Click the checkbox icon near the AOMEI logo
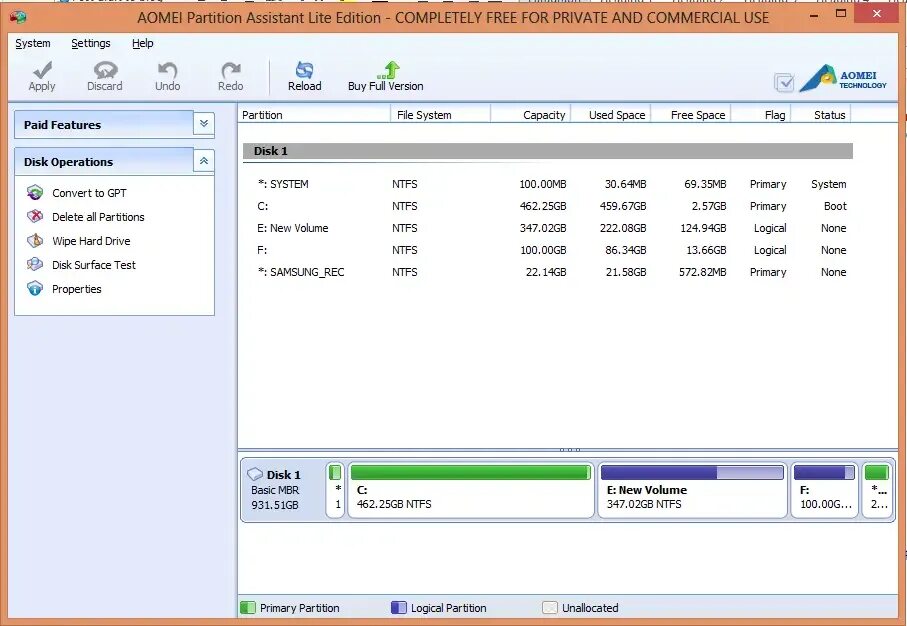Image resolution: width=907 pixels, height=626 pixels. point(785,84)
